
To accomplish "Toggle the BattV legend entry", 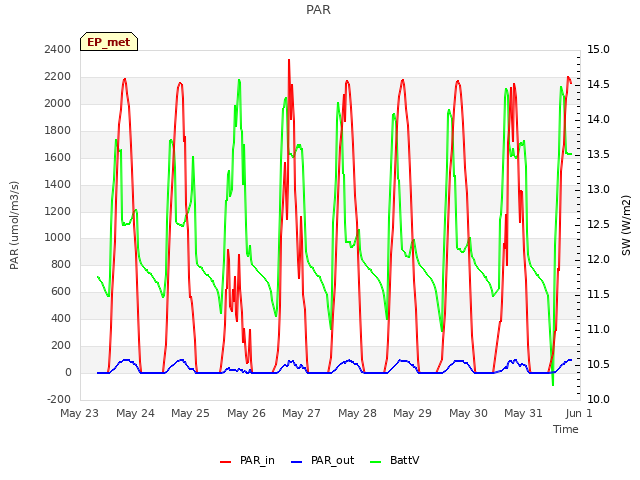I will [394, 460].
